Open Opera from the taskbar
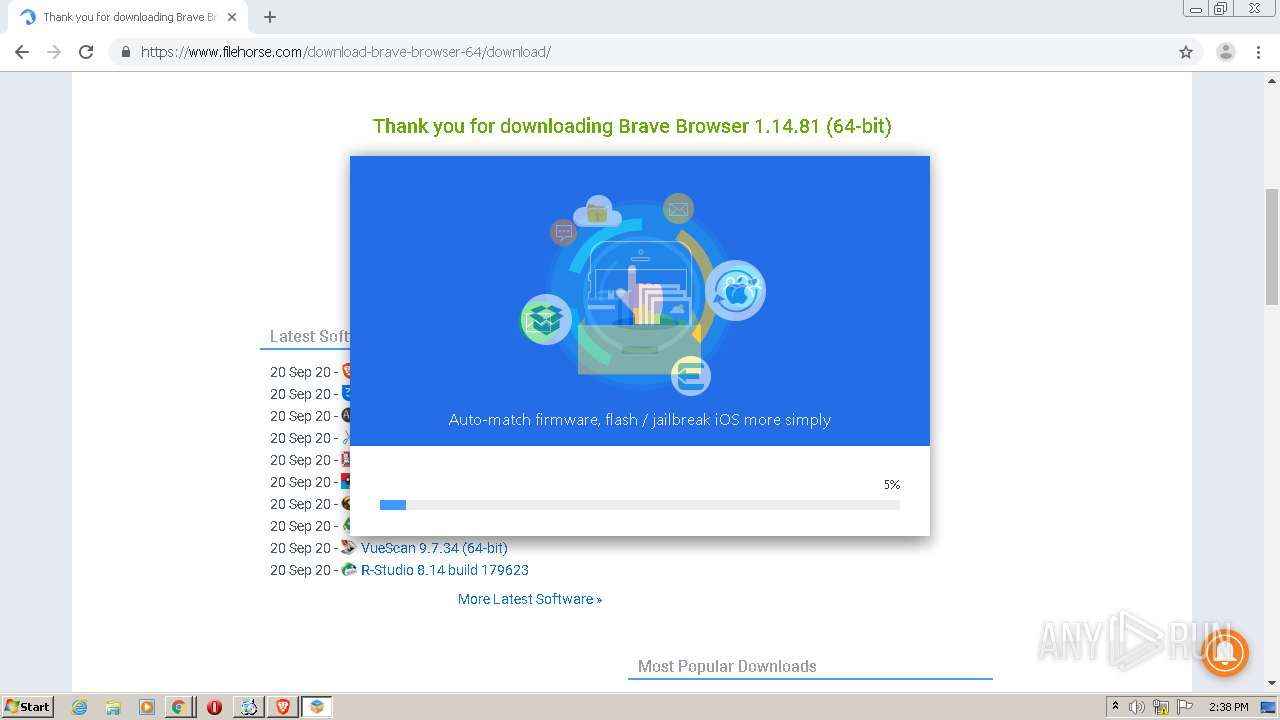The height and width of the screenshot is (720, 1280). (214, 707)
